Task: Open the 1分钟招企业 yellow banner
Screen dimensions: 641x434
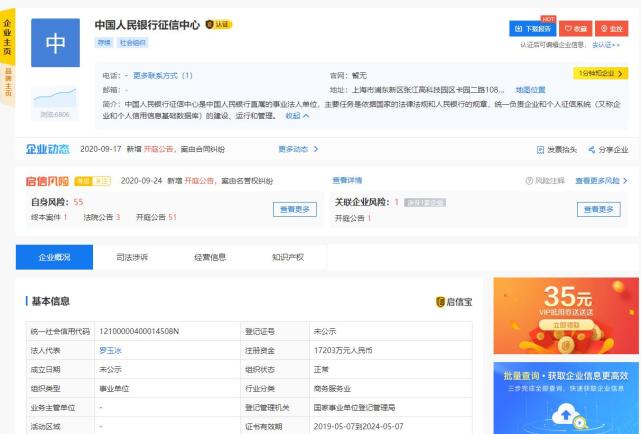Action: pyautogui.click(x=601, y=73)
